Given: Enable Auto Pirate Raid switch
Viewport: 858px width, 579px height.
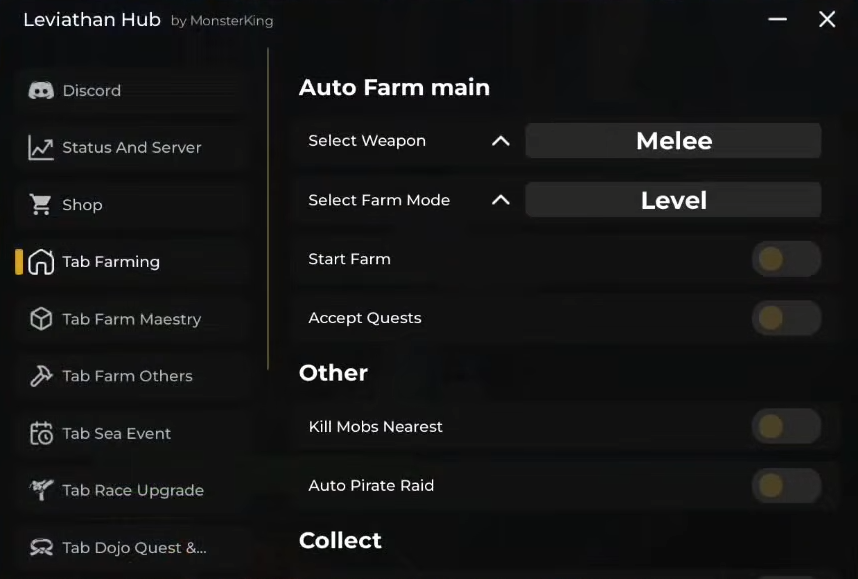Looking at the screenshot, I should (785, 486).
